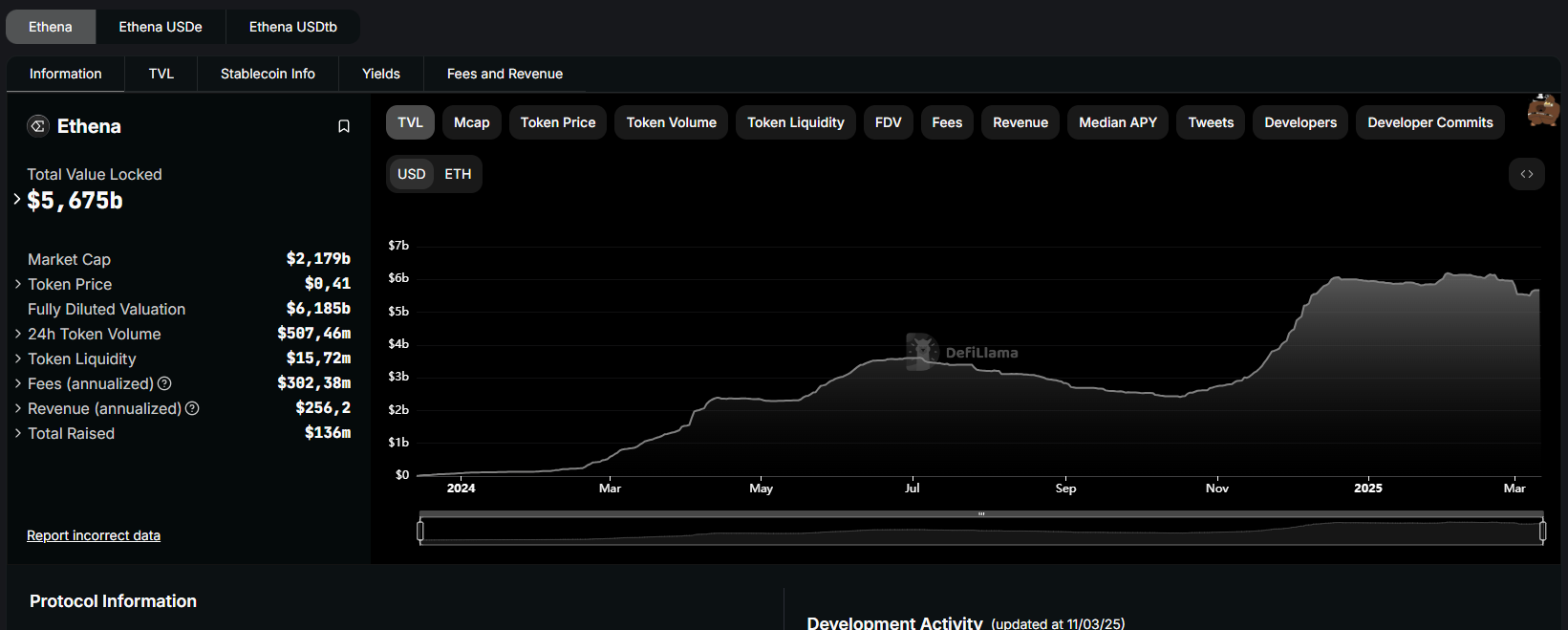
Task: Open the Stablecoin Info tab
Action: [268, 74]
